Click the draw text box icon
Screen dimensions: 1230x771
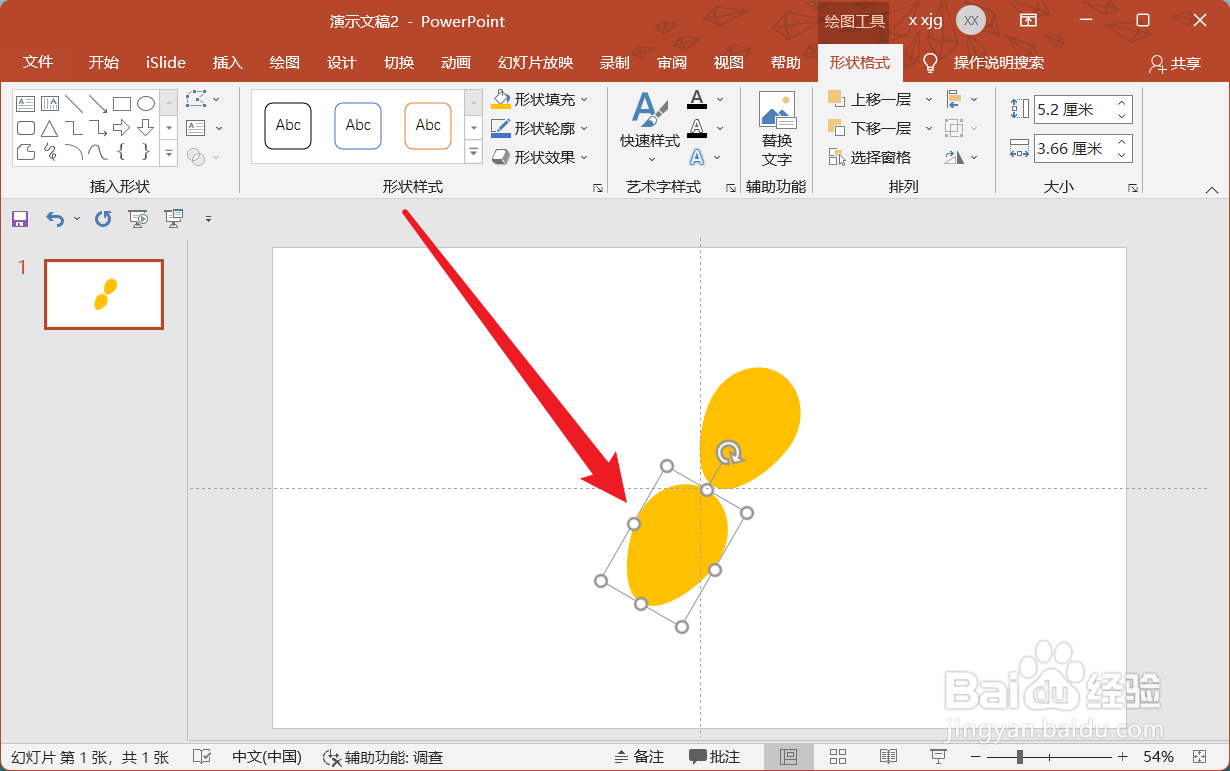196,128
